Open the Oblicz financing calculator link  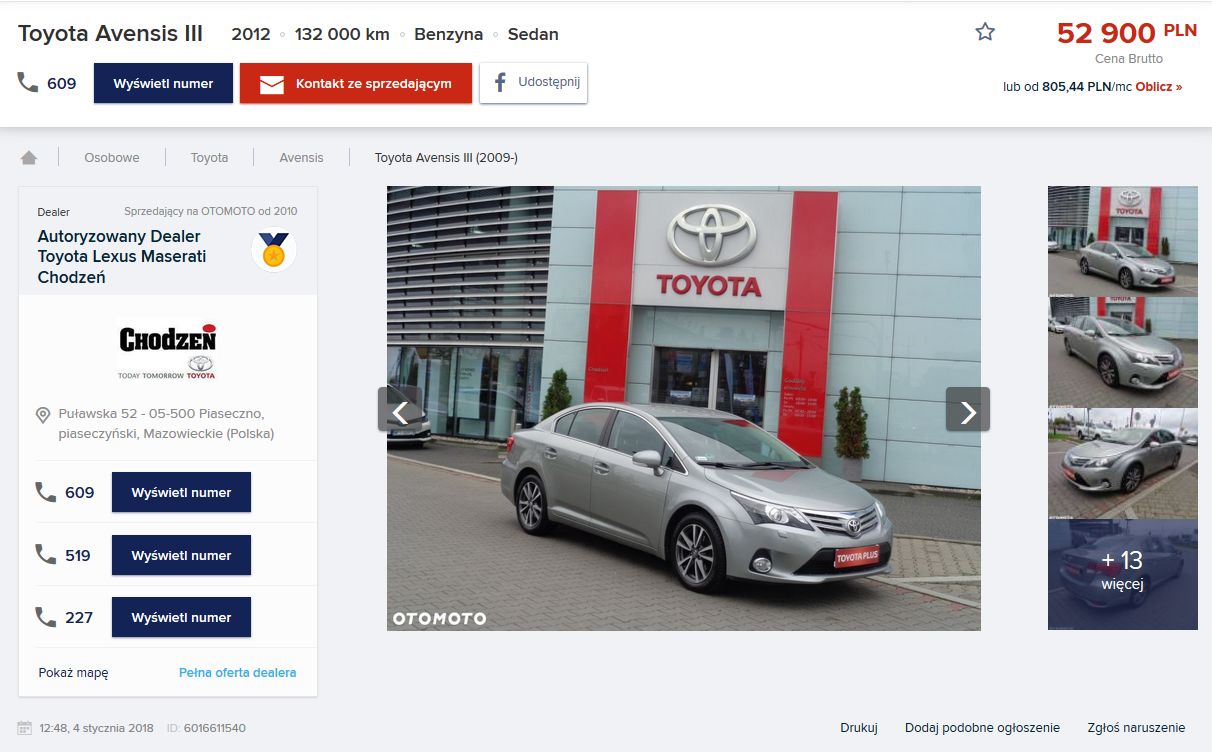[x=1158, y=87]
